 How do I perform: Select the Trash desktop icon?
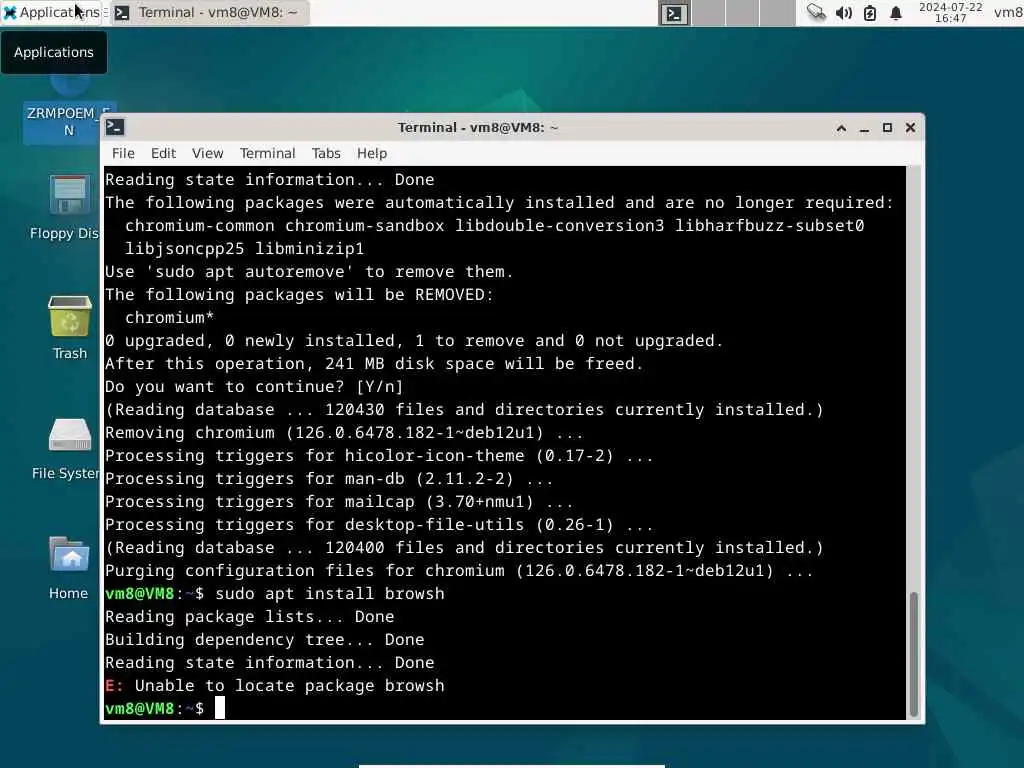point(69,328)
